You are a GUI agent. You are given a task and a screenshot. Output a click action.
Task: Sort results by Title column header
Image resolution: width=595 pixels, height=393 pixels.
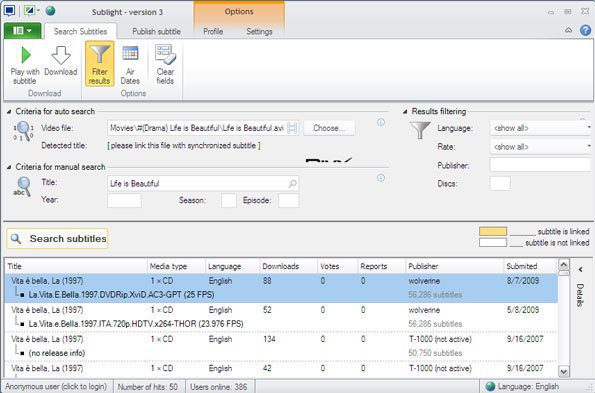76,266
